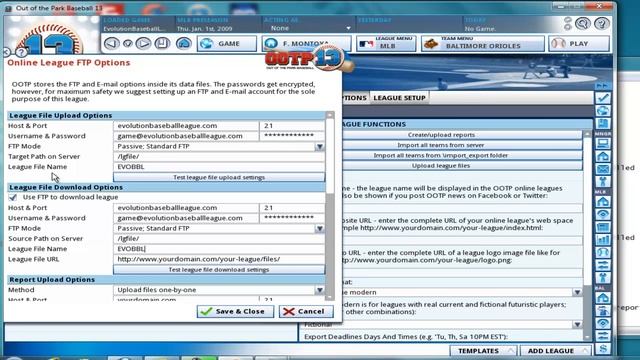Click Save & Close button
The image size is (640, 360).
[235, 311]
